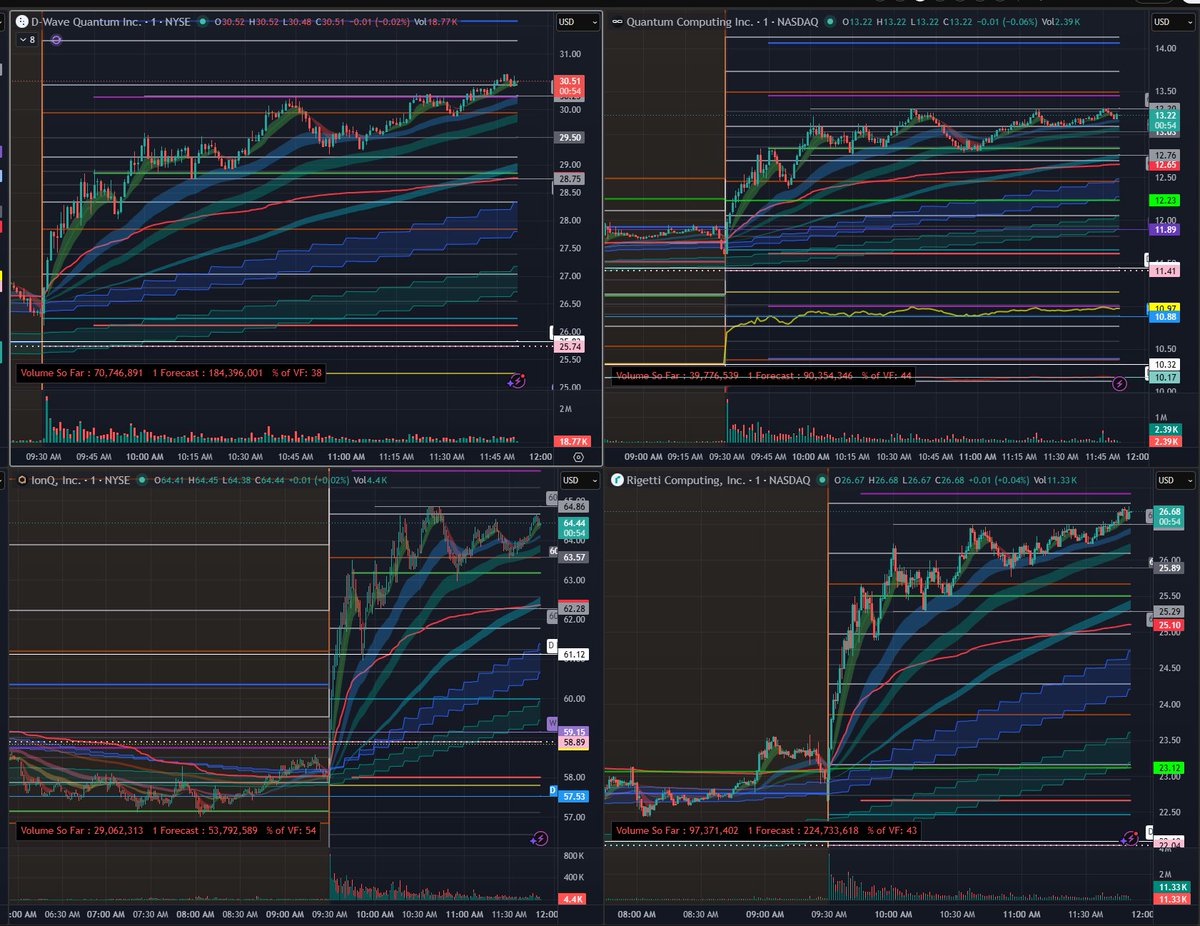Click the D-Wave Quantum symbol logo icon
This screenshot has height=926, width=1200.
pos(20,21)
